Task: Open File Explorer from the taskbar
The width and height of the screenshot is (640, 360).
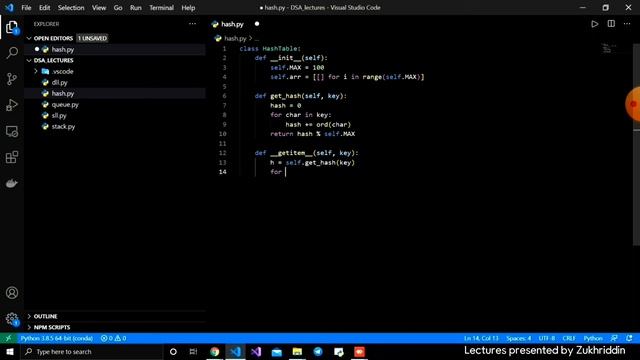Action: 297,351
